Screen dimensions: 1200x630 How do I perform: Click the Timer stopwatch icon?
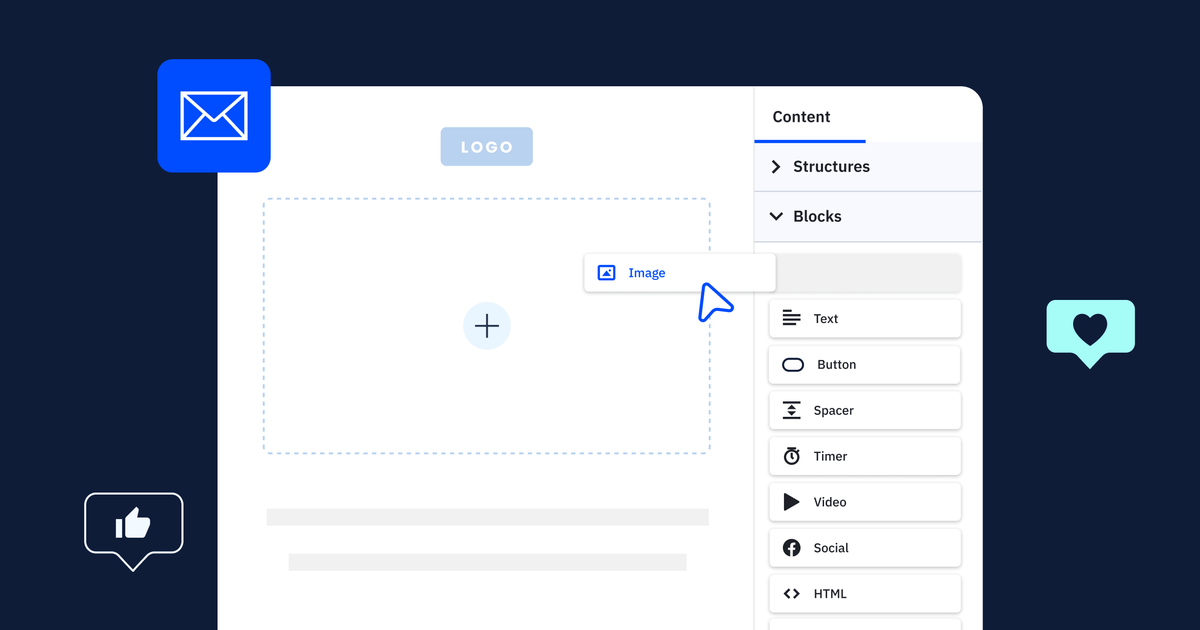pyautogui.click(x=791, y=456)
